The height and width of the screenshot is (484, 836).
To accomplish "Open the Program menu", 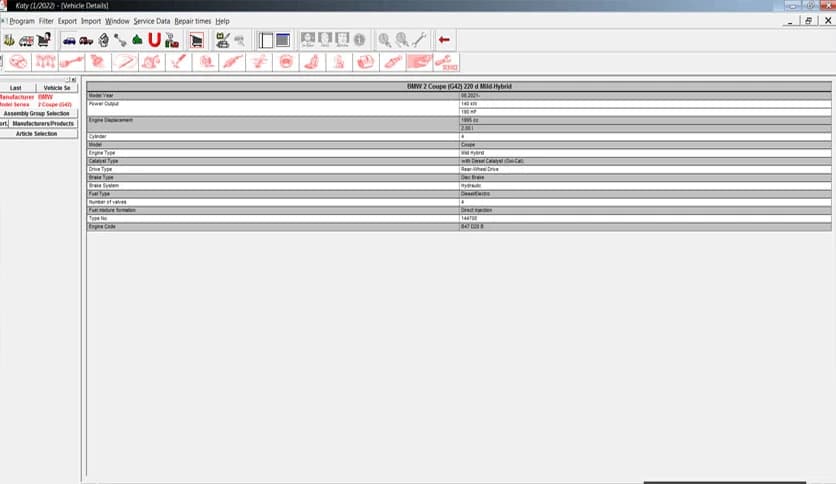I will point(22,21).
